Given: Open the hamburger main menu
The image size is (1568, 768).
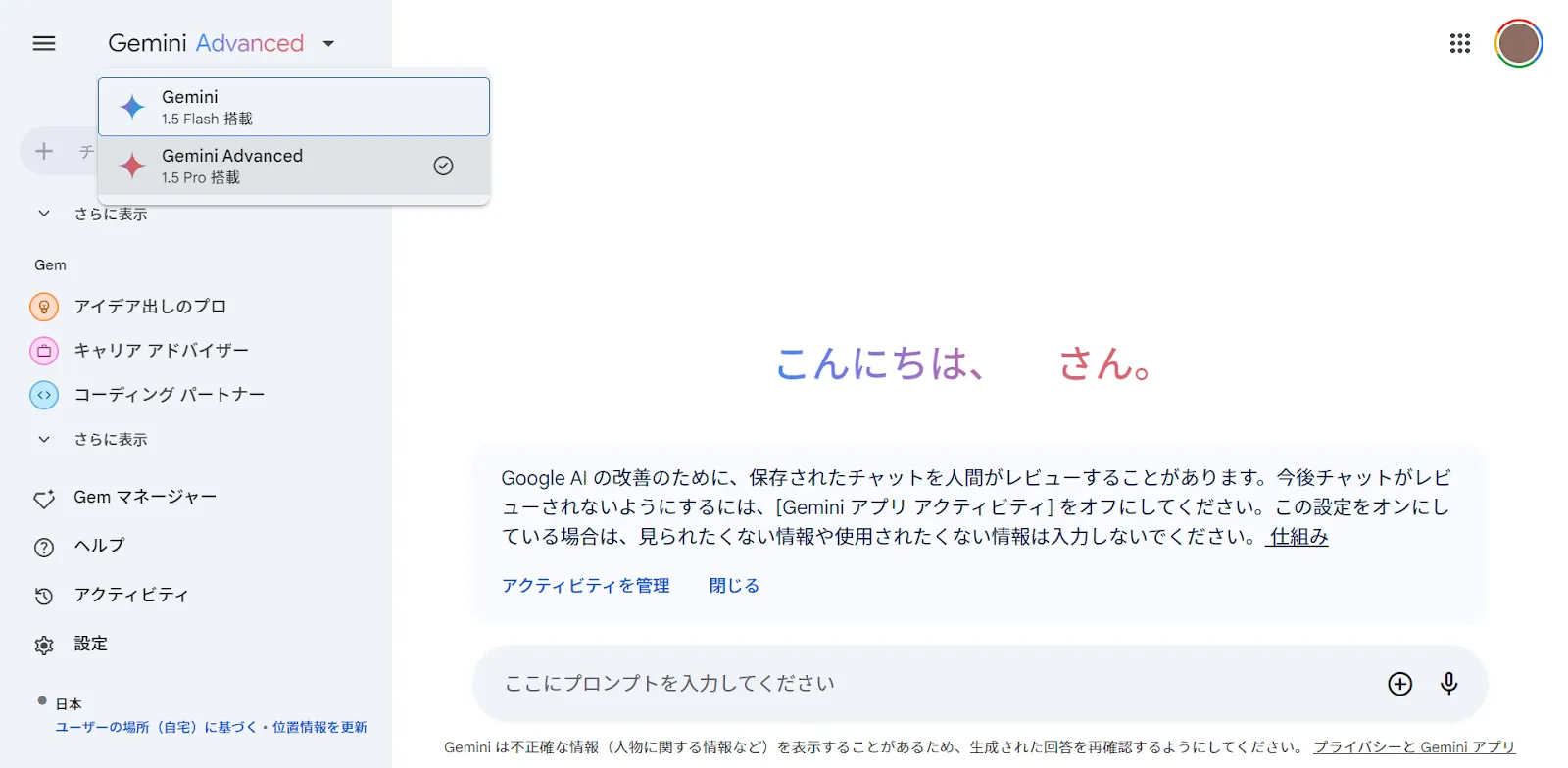Looking at the screenshot, I should click(44, 43).
